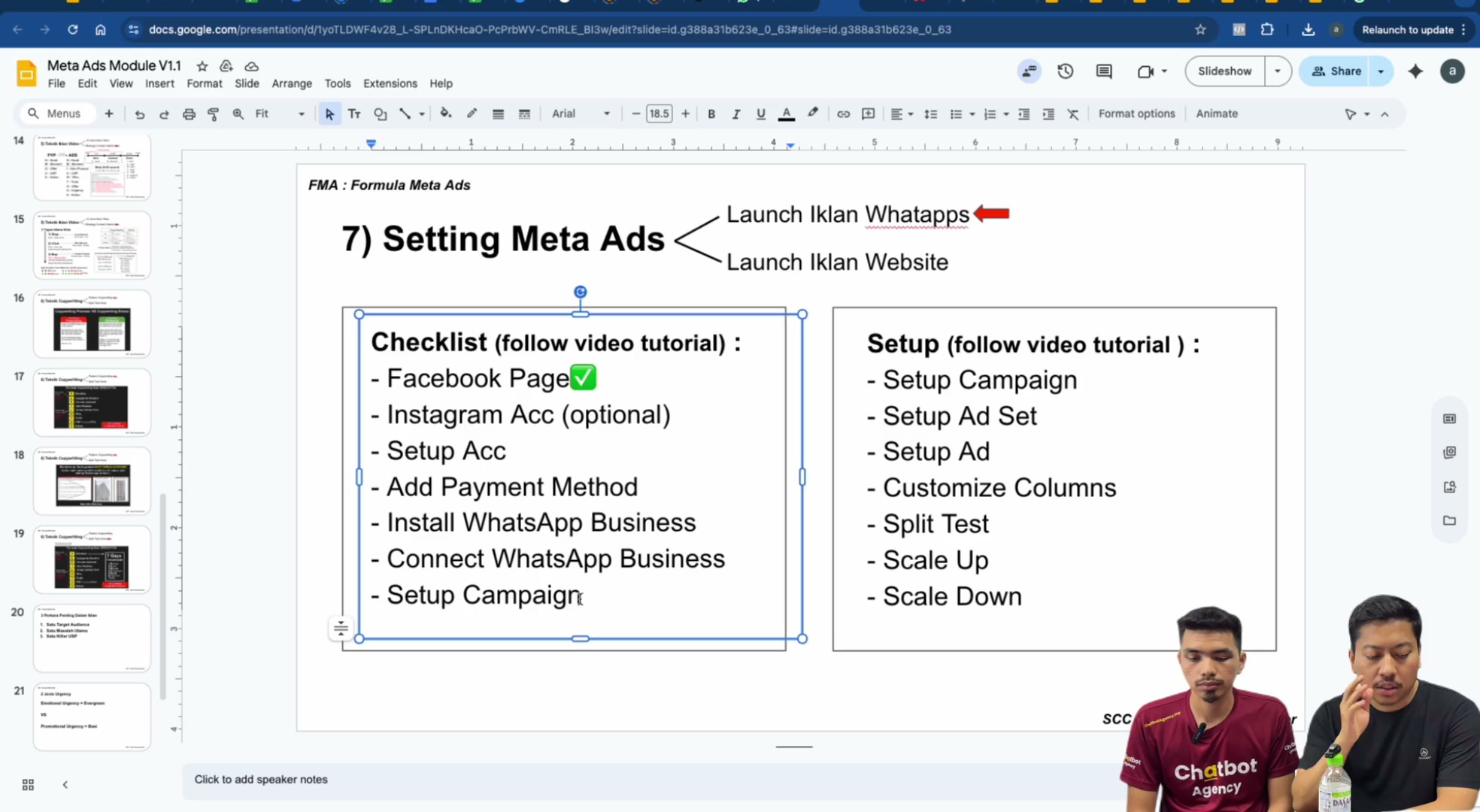Click the Print icon
Viewport: 1480px width, 812px height.
189,114
